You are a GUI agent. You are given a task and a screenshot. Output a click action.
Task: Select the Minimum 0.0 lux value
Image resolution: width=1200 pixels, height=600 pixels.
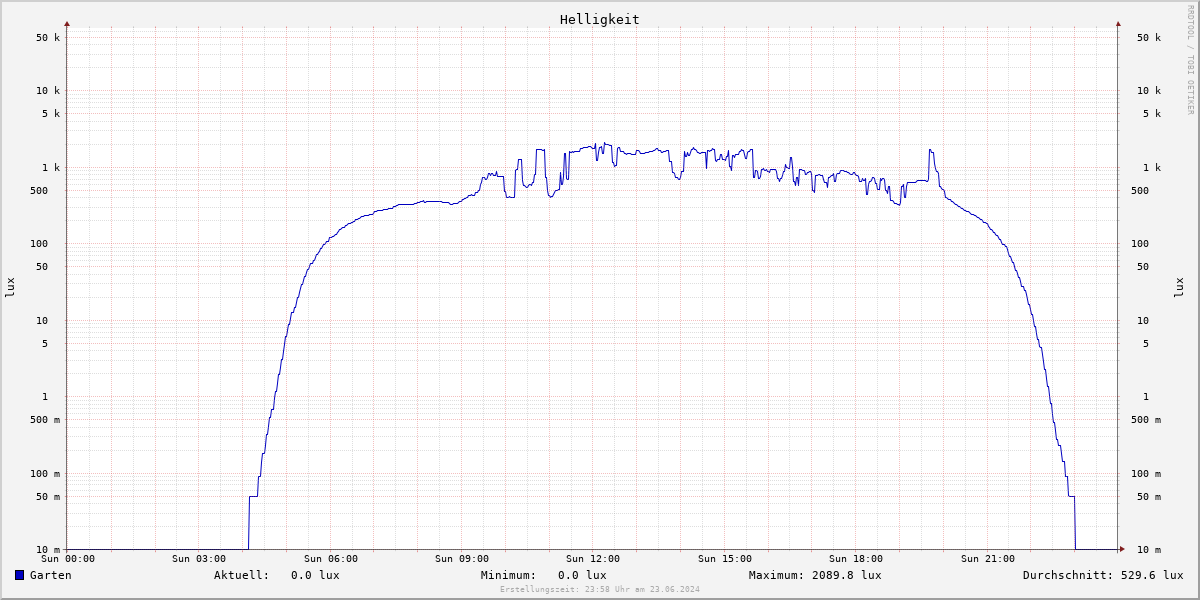pyautogui.click(x=582, y=575)
